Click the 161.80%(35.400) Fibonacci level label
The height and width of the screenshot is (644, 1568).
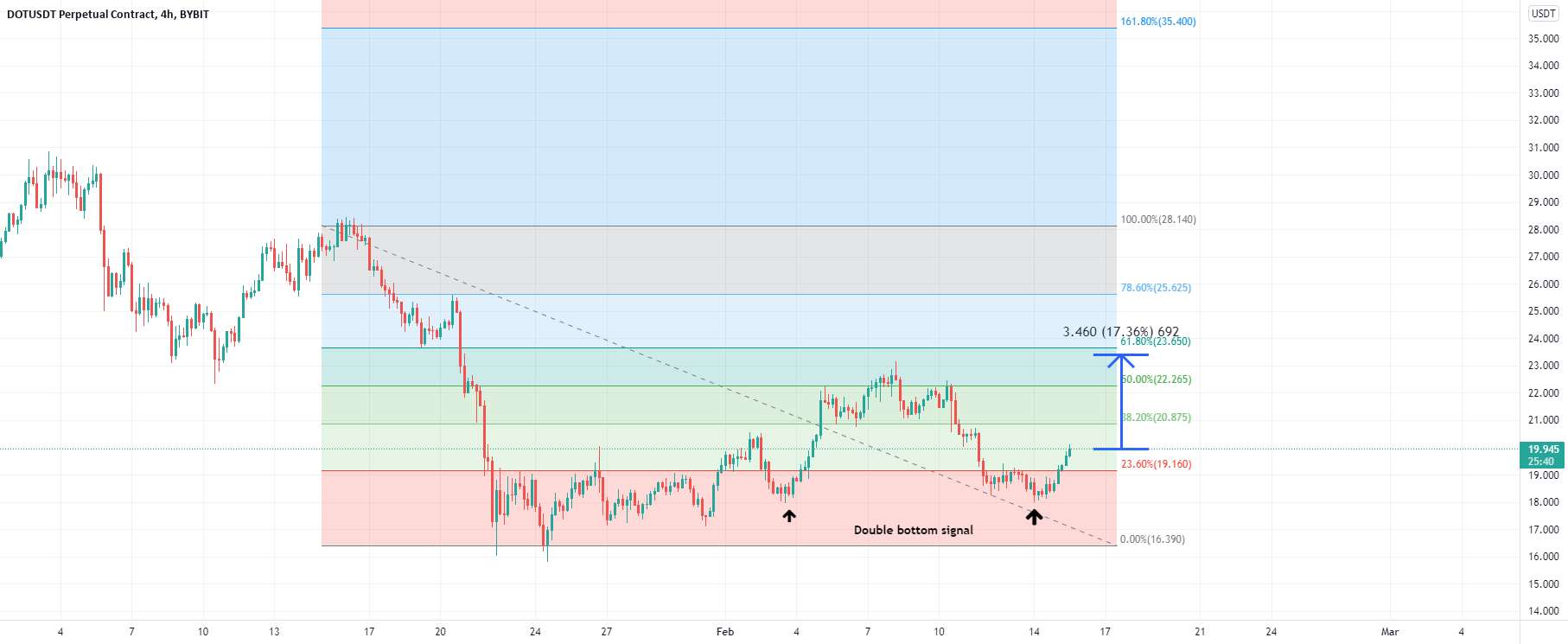(x=1158, y=22)
